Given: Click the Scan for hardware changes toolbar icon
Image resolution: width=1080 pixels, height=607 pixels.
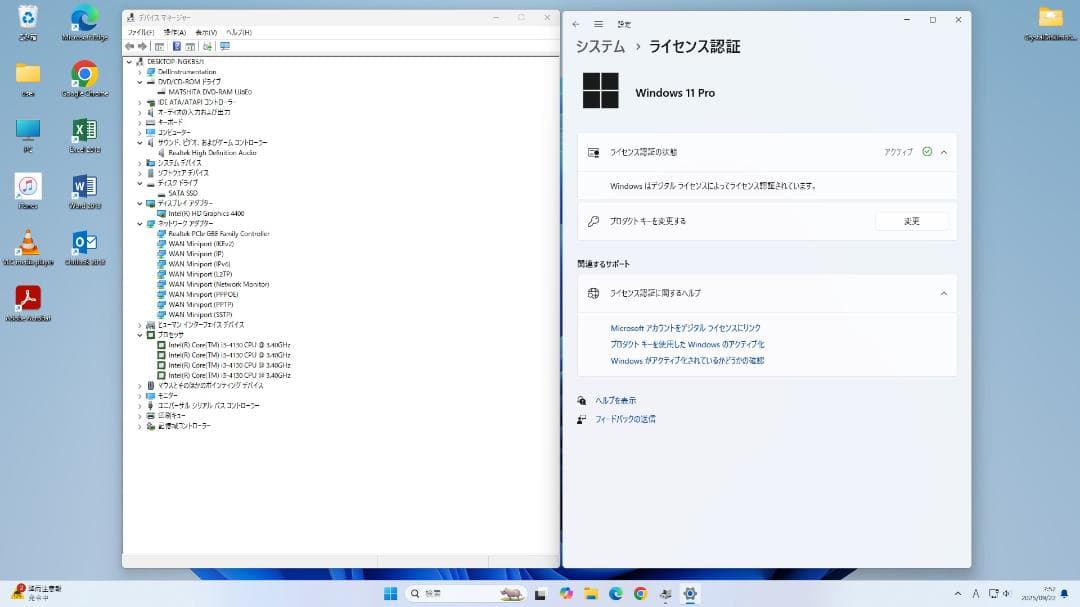Looking at the screenshot, I should click(x=208, y=46).
